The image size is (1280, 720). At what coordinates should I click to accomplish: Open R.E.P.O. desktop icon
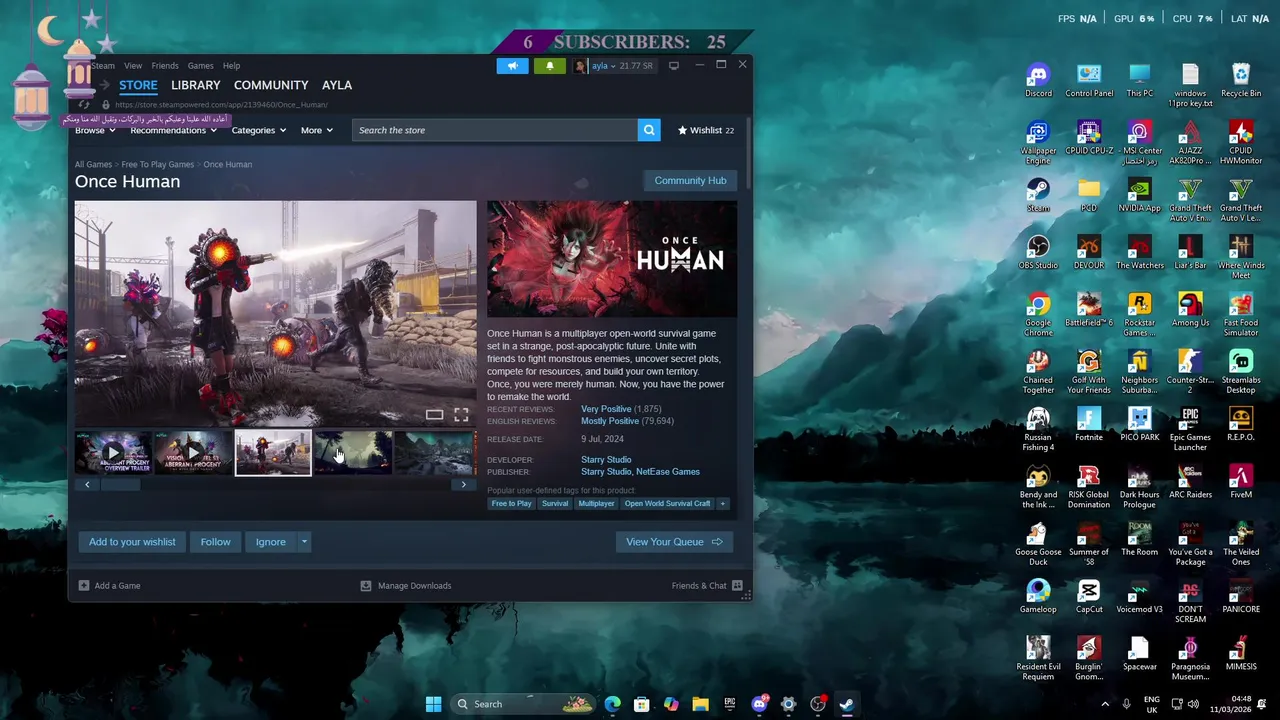(x=1241, y=425)
